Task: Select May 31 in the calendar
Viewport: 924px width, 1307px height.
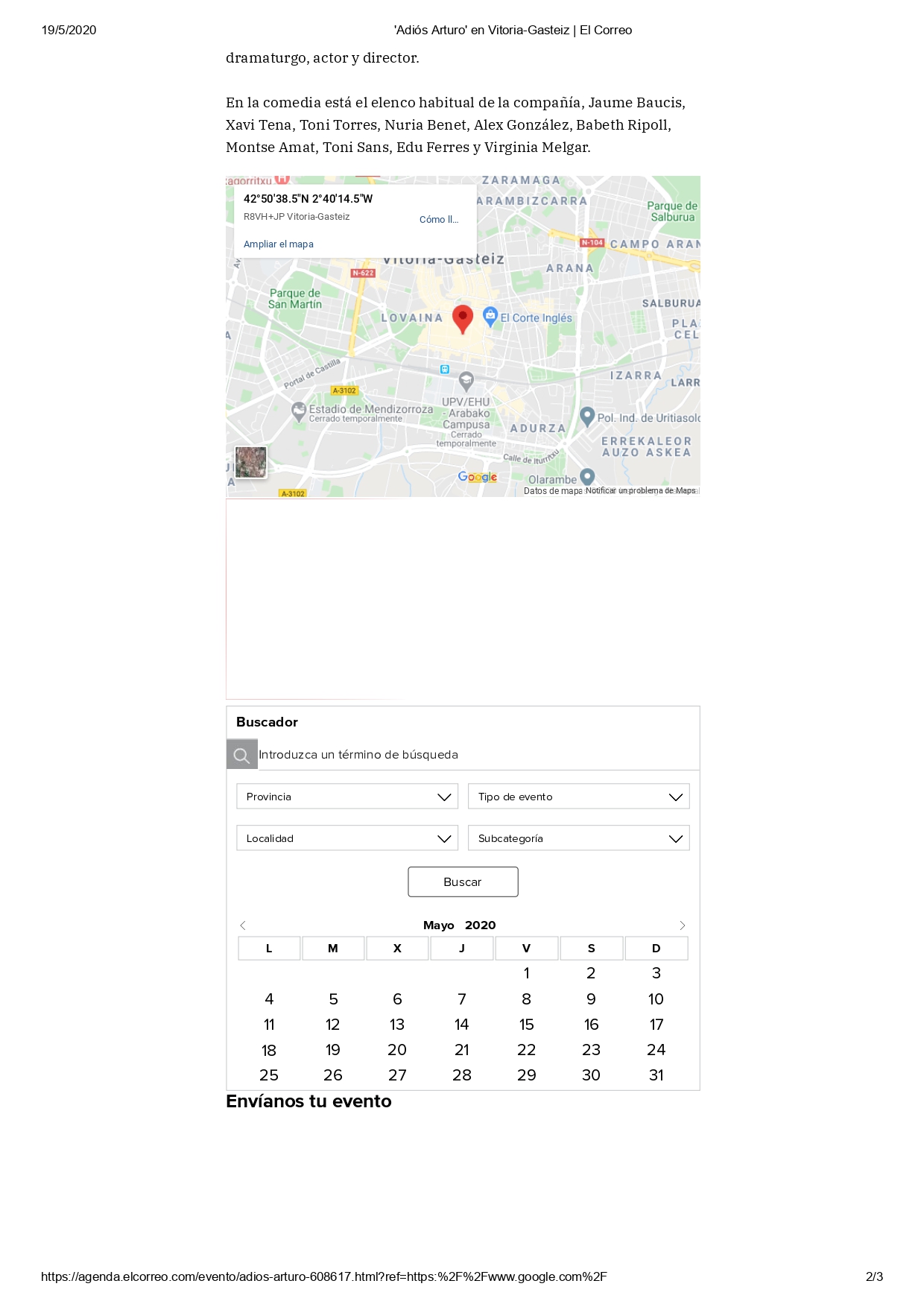Action: 656,1075
